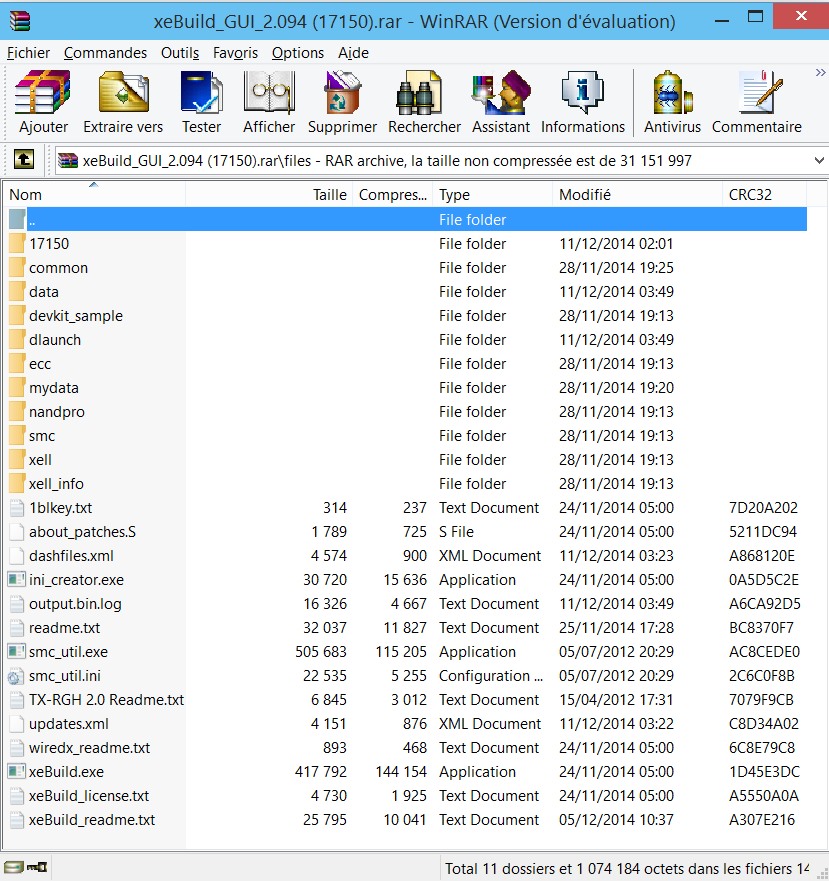This screenshot has width=829, height=881.
Task: Go up one folder level arrow
Action: click(24, 160)
